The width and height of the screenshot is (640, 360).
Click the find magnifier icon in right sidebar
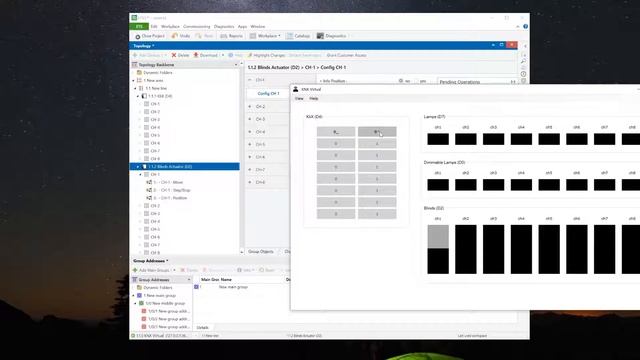523,61
